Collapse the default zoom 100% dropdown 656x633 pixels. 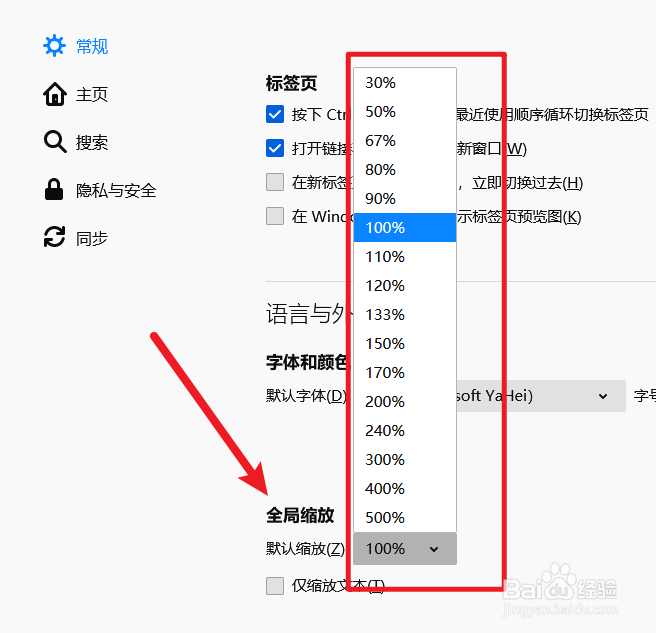pos(405,548)
